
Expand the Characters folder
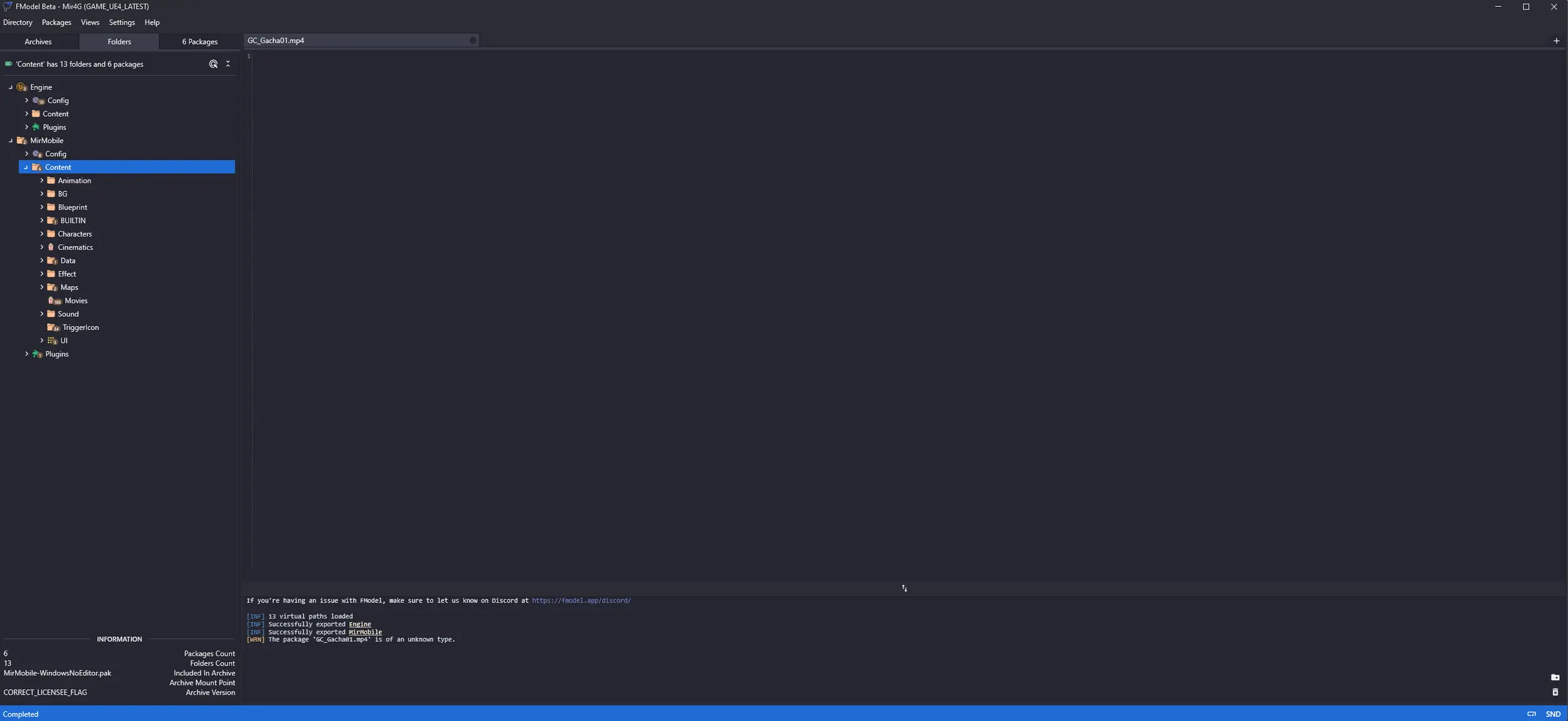click(42, 234)
